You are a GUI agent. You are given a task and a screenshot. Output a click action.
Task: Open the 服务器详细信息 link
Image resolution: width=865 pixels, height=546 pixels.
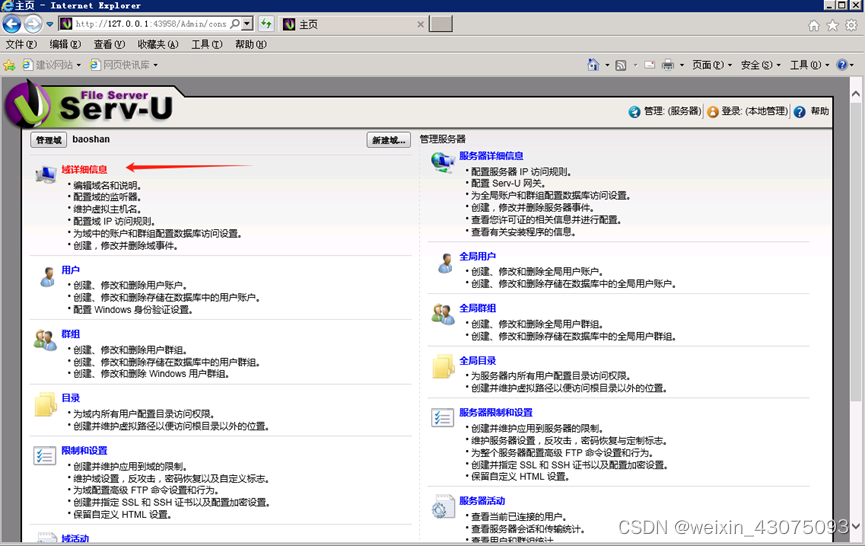click(491, 156)
